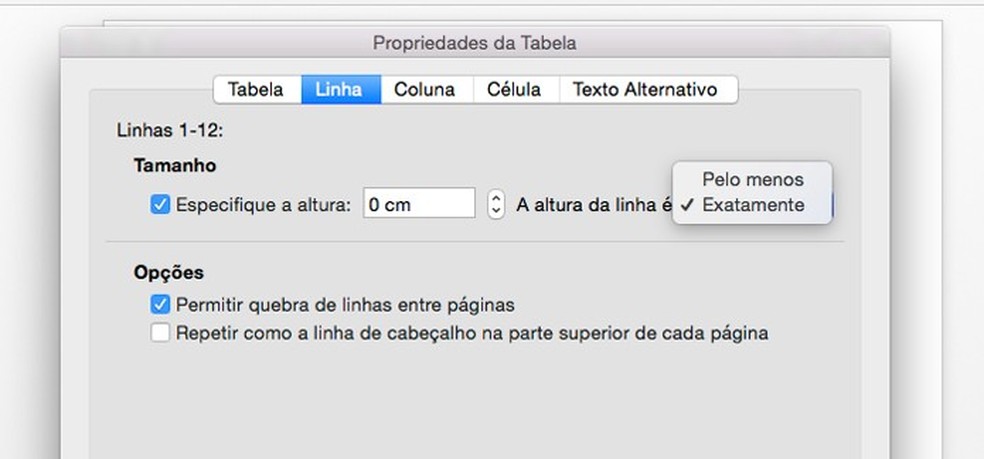Click the row height field showing 0 cm

[x=418, y=205]
